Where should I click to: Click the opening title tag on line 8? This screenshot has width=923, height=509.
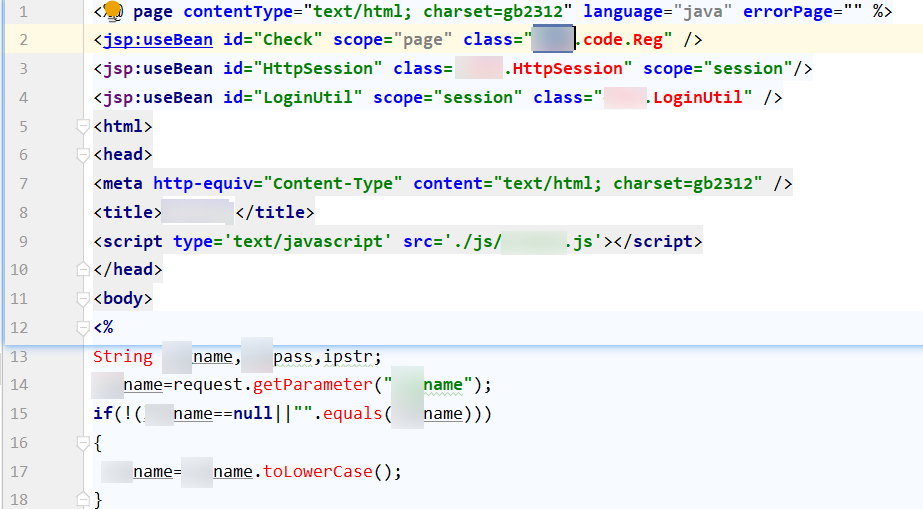(127, 212)
